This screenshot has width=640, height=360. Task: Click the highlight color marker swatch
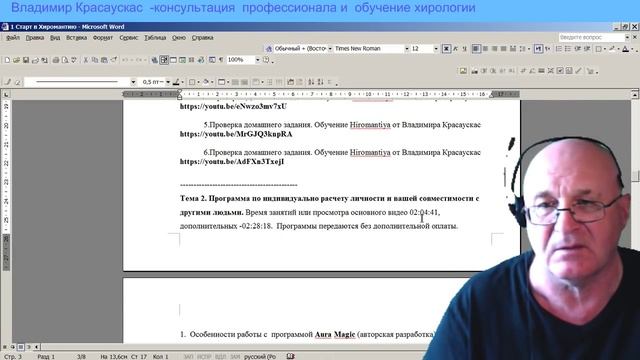[x=612, y=49]
